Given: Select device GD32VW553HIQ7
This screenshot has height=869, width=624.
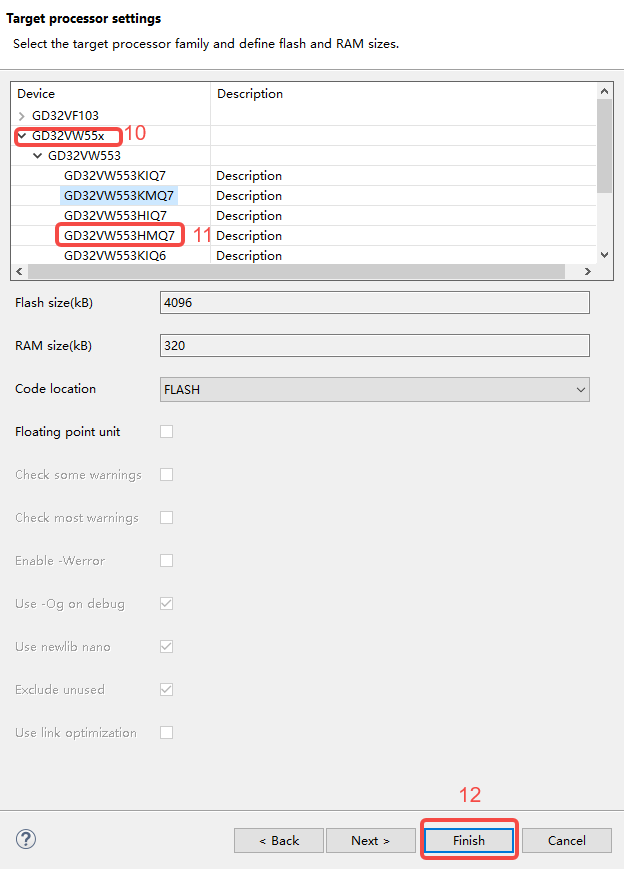Looking at the screenshot, I should 115,216.
